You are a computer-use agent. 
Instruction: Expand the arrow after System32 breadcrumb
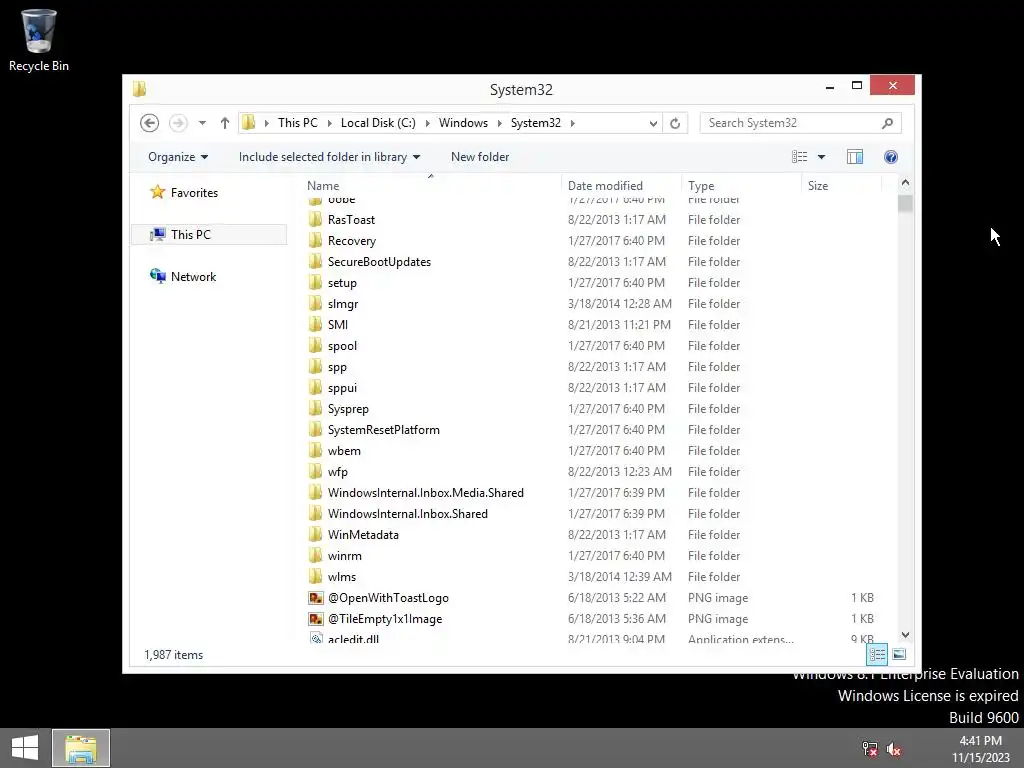coord(573,123)
